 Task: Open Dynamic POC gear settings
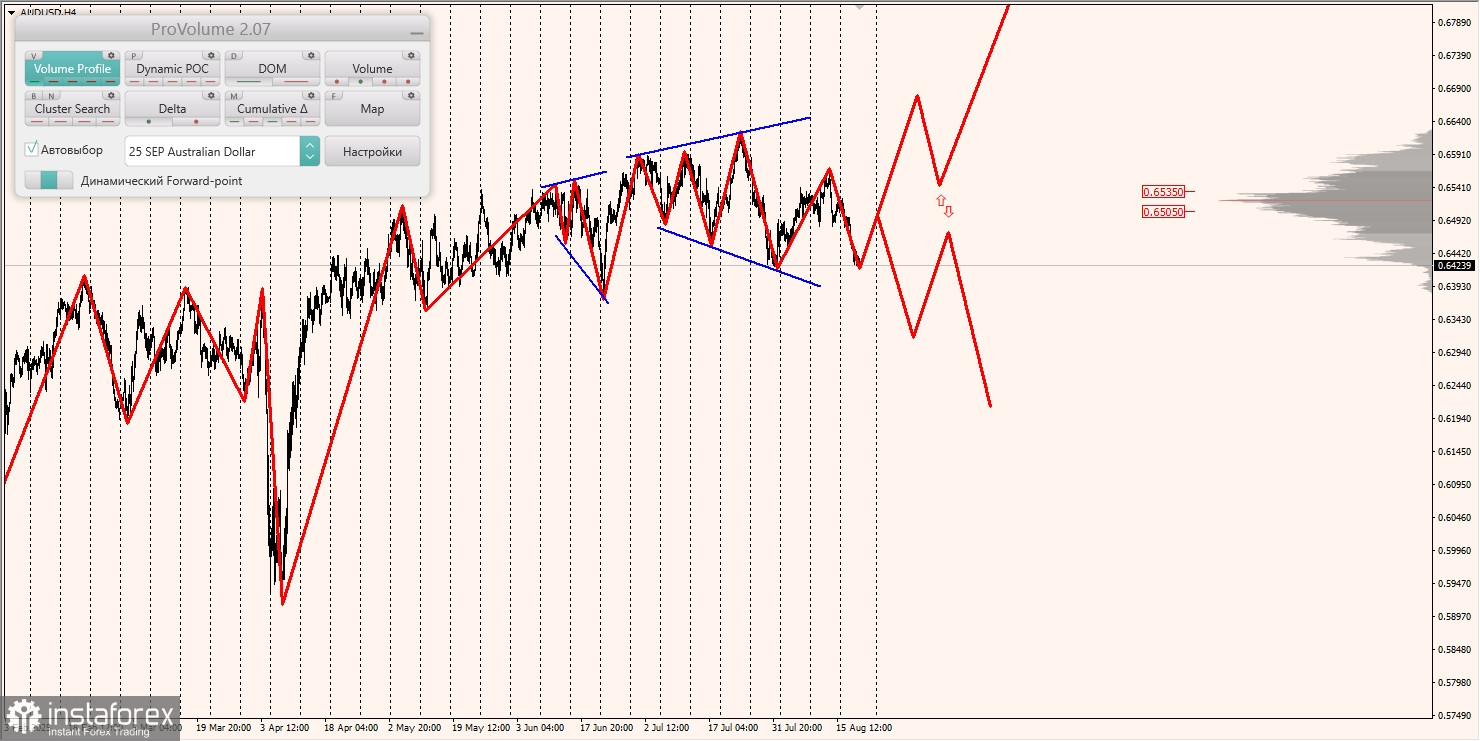click(211, 55)
